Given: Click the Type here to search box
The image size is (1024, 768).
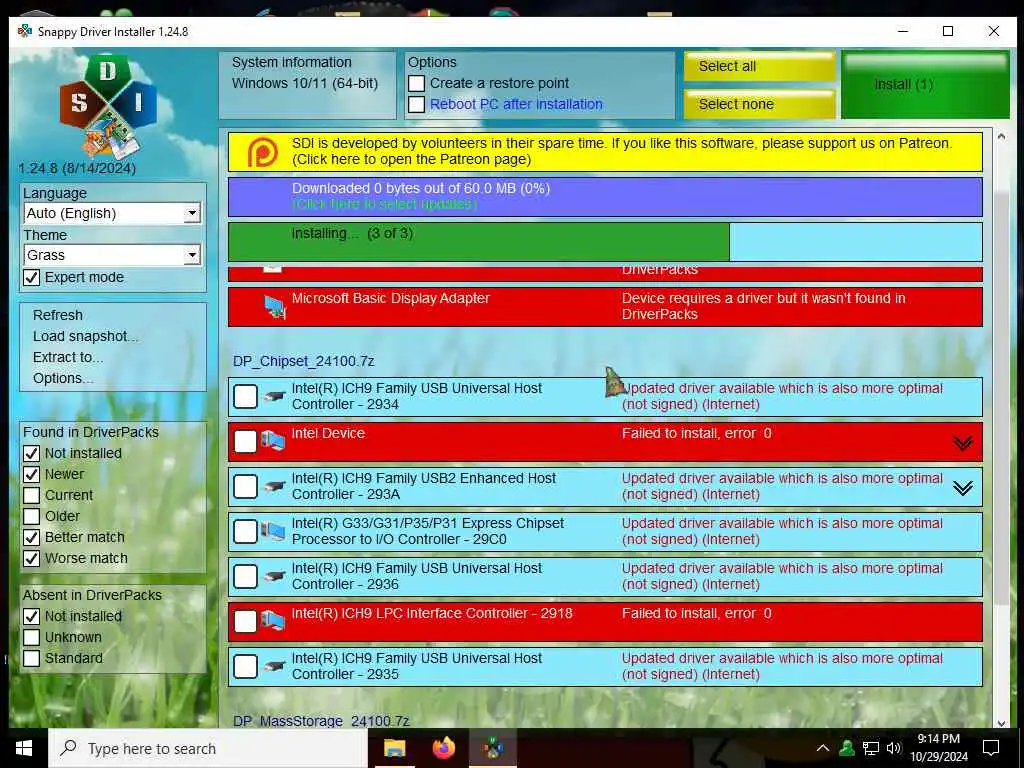Looking at the screenshot, I should point(208,748).
